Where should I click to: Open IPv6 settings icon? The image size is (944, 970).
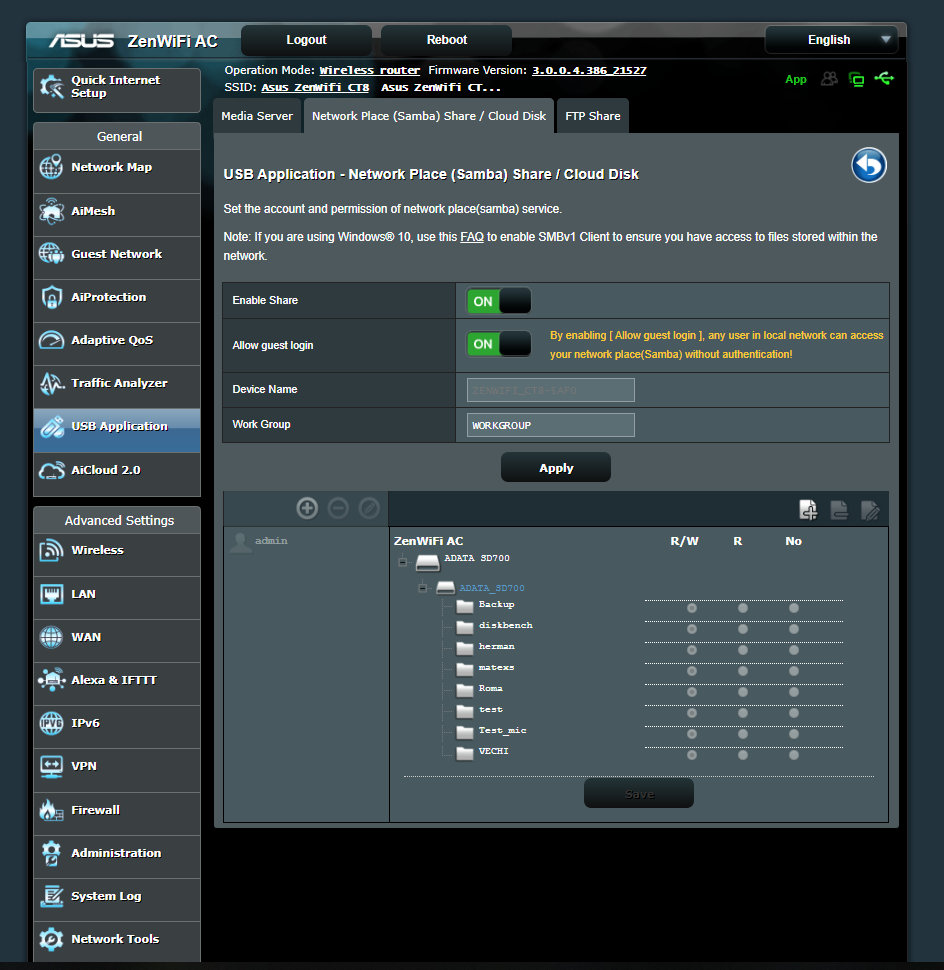point(51,723)
